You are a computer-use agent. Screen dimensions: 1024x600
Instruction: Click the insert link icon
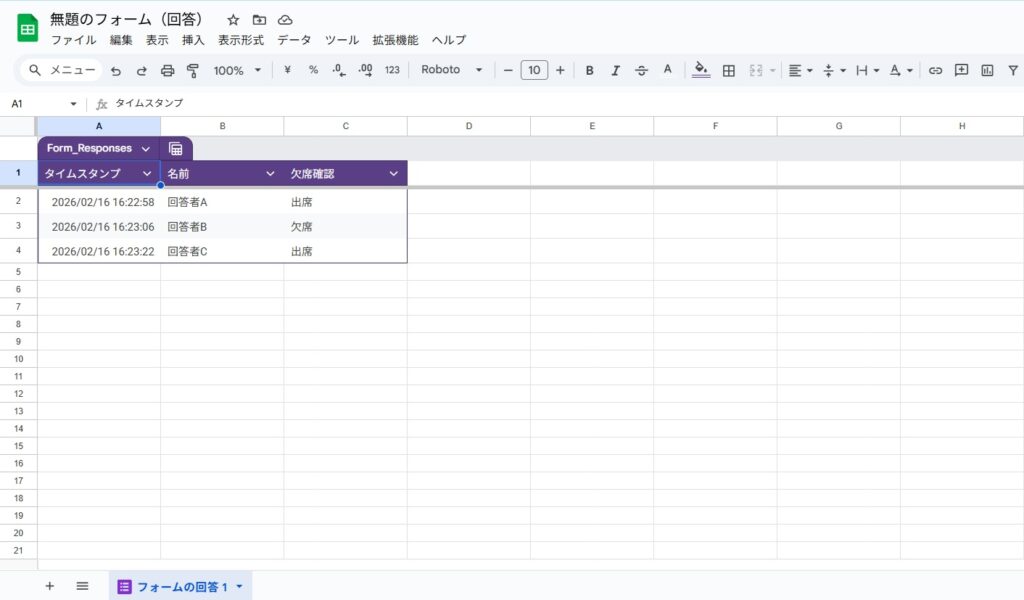[x=935, y=71]
